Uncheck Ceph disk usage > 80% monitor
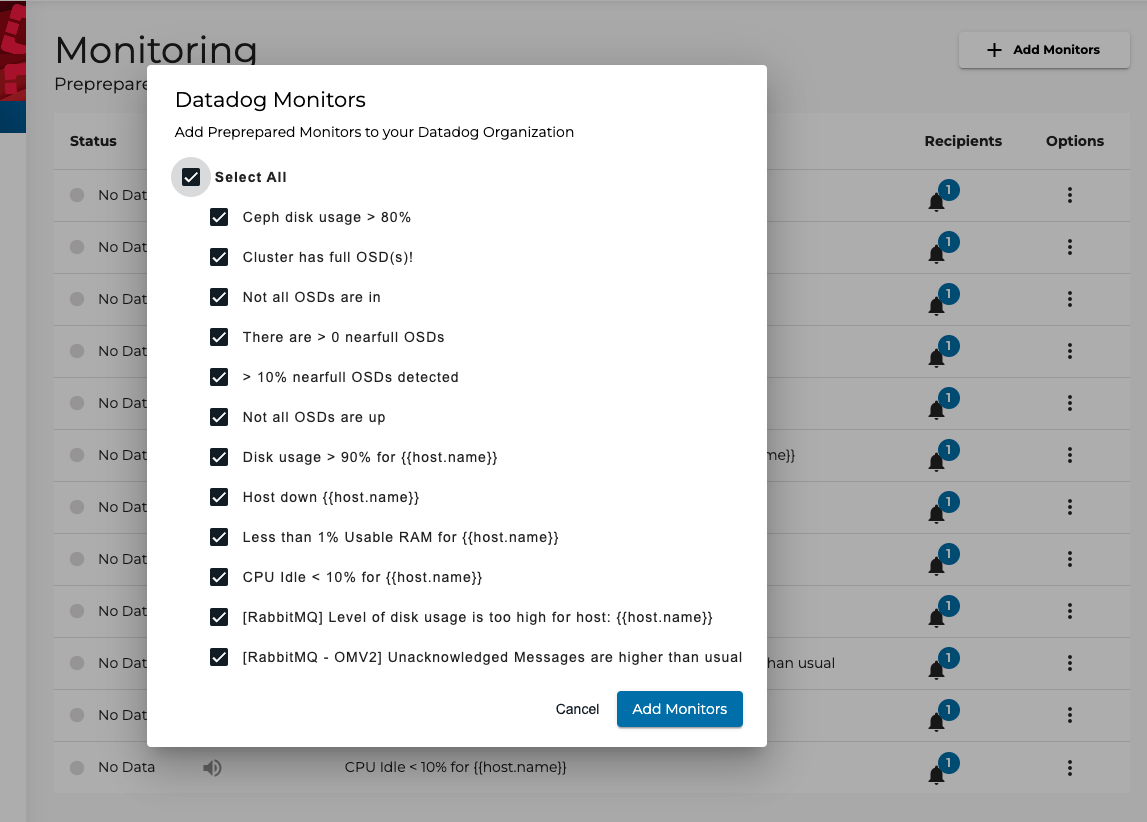This screenshot has height=822, width=1147. coord(219,217)
